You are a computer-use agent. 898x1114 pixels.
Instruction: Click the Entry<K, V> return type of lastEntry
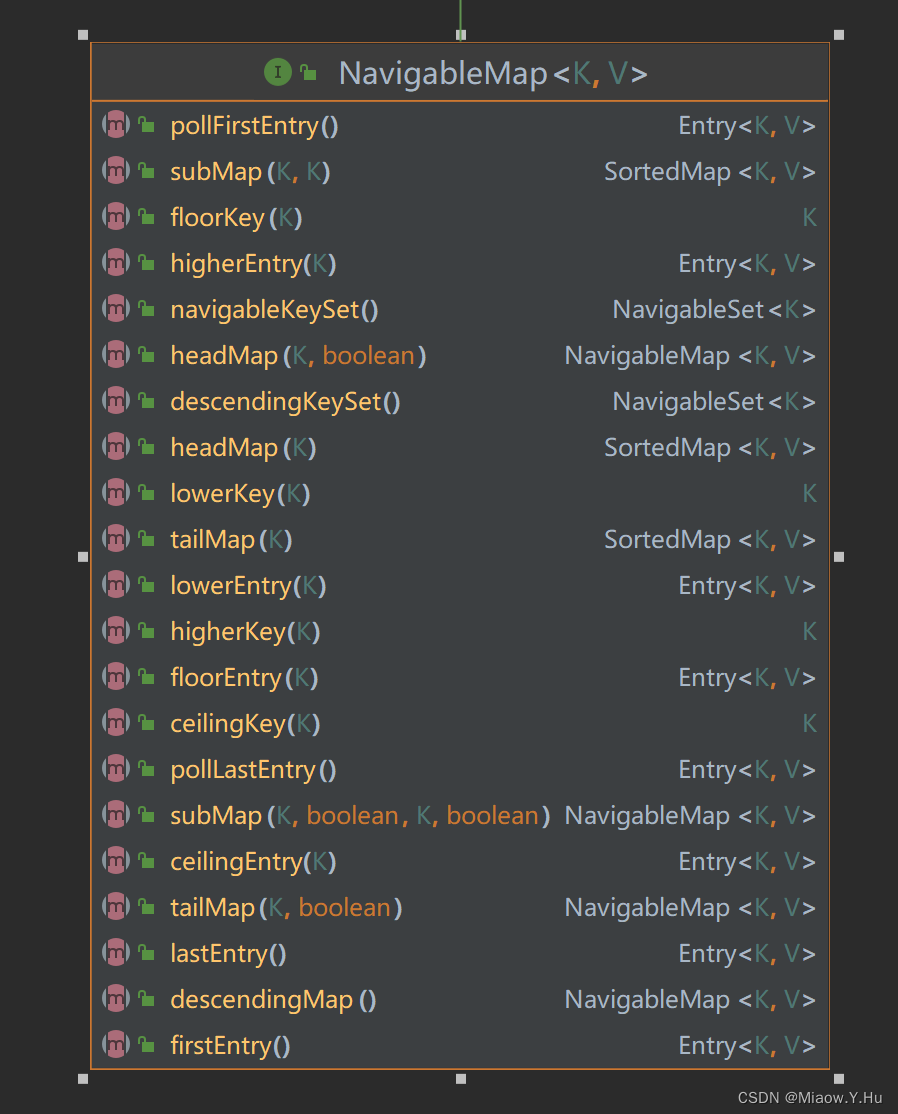click(747, 953)
